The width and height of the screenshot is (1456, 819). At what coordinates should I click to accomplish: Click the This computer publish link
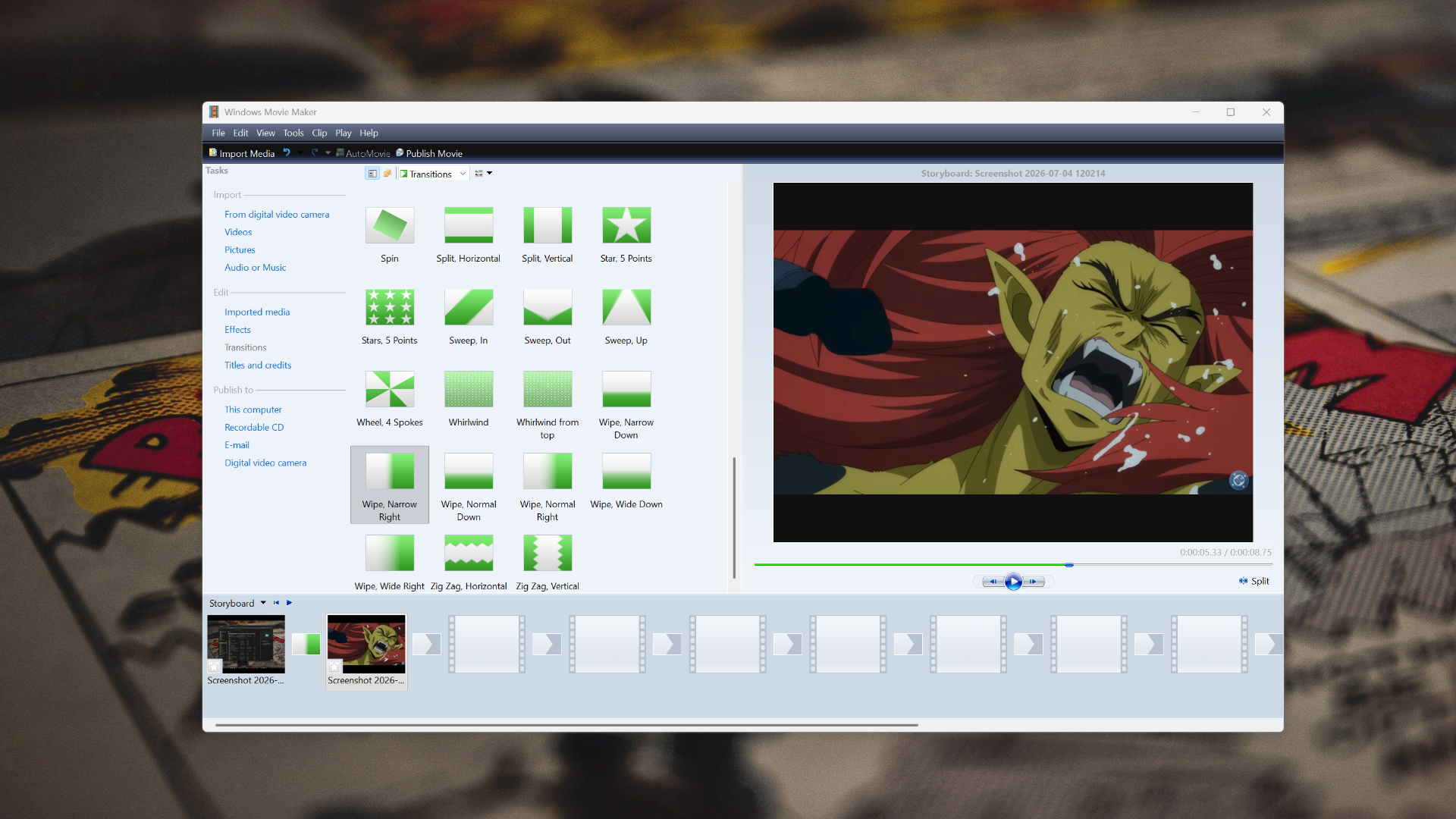point(253,409)
